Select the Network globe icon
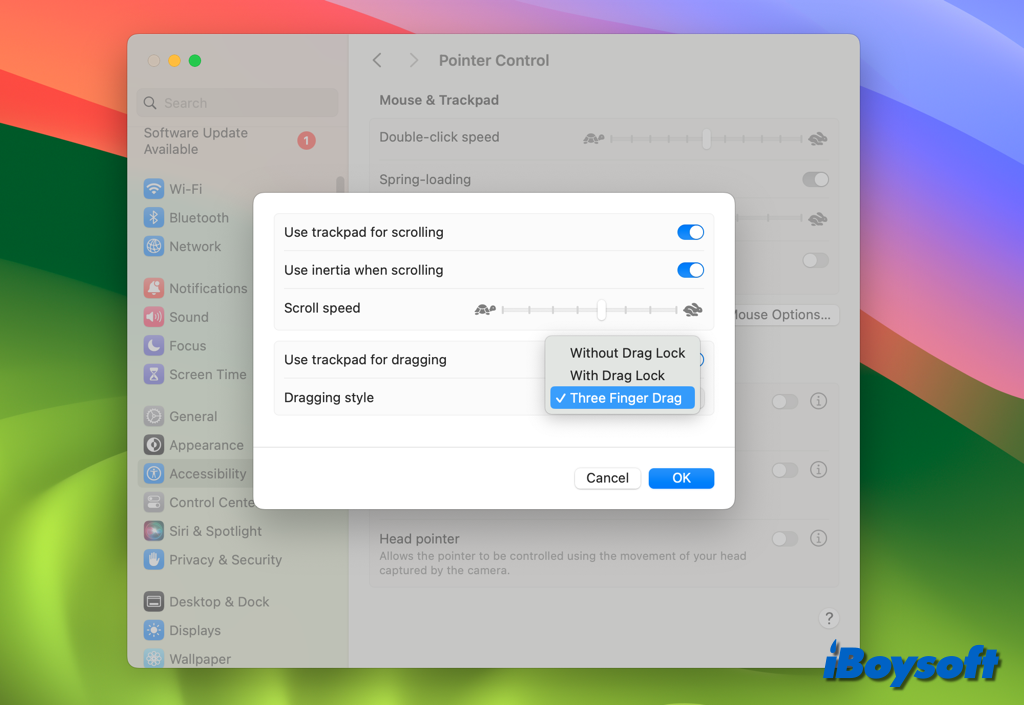Viewport: 1024px width, 705px height. click(x=153, y=246)
